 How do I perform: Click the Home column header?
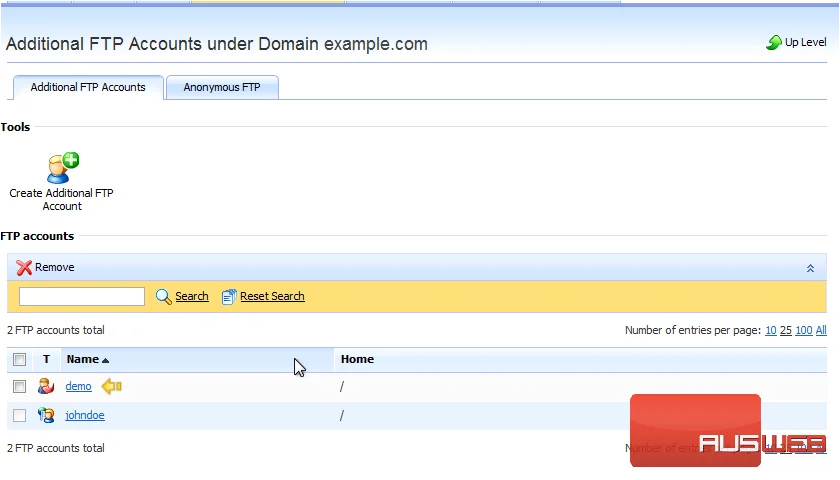(357, 359)
